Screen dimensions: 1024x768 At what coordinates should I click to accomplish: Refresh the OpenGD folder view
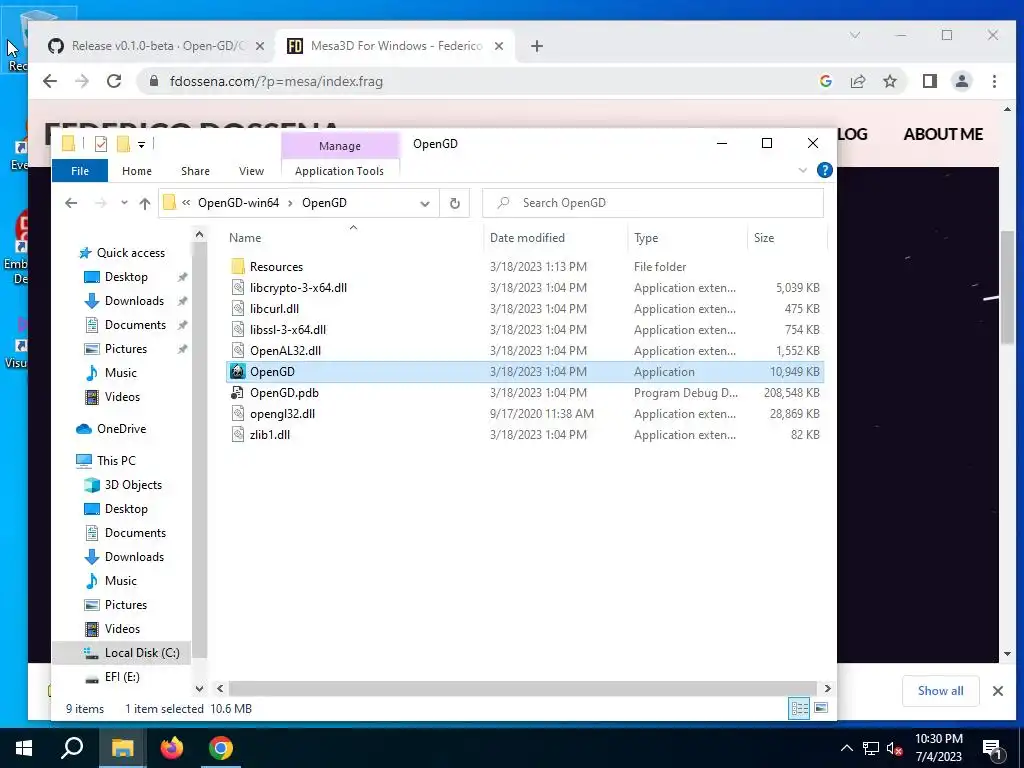pos(455,203)
